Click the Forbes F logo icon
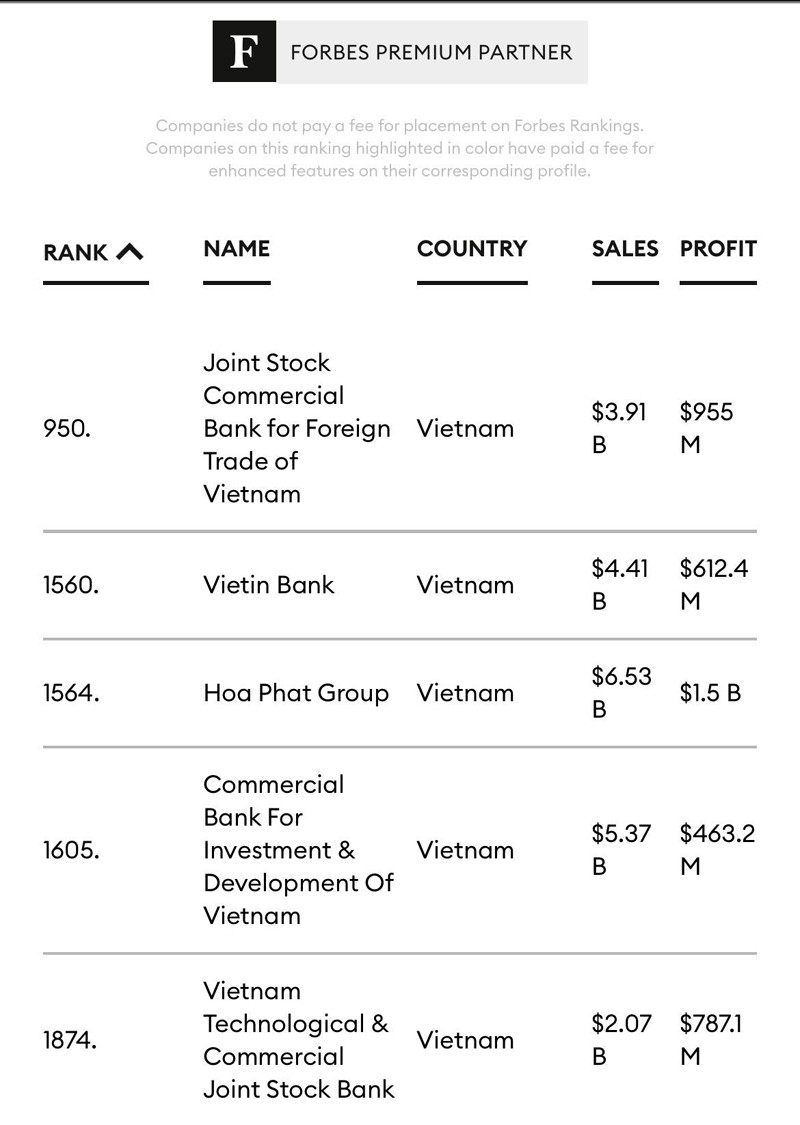800x1125 pixels. [x=243, y=52]
